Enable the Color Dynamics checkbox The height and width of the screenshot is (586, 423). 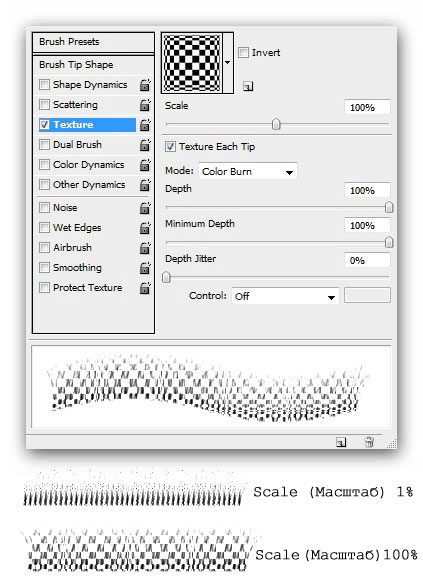(x=44, y=164)
